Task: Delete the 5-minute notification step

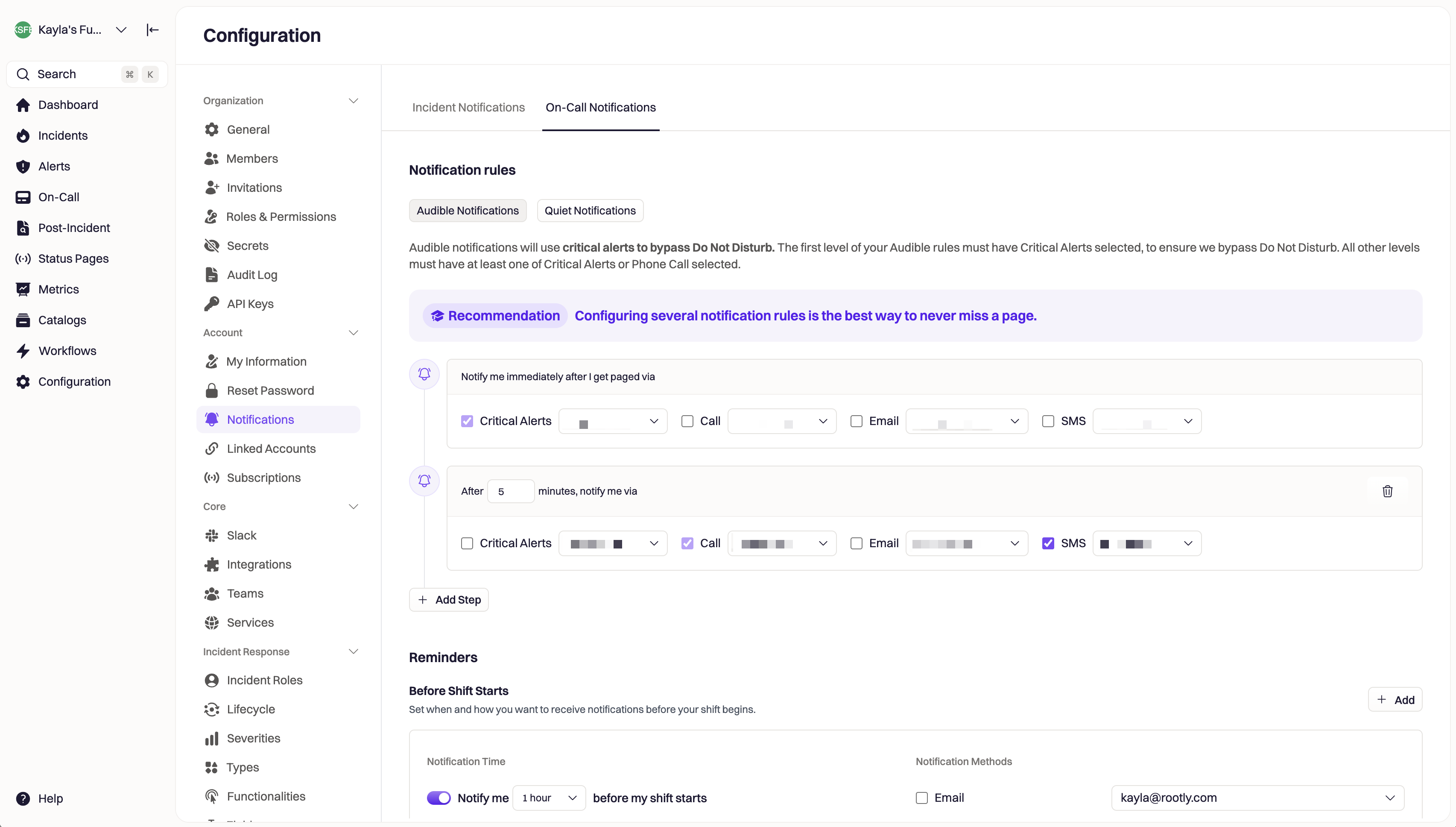Action: pos(1387,491)
